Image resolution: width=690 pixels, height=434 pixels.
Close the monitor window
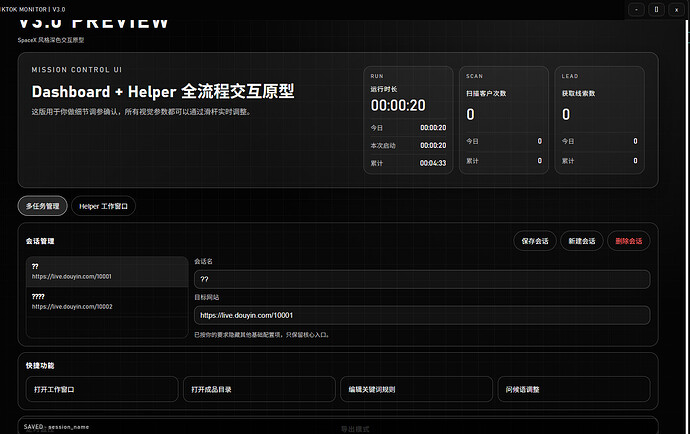tap(676, 9)
